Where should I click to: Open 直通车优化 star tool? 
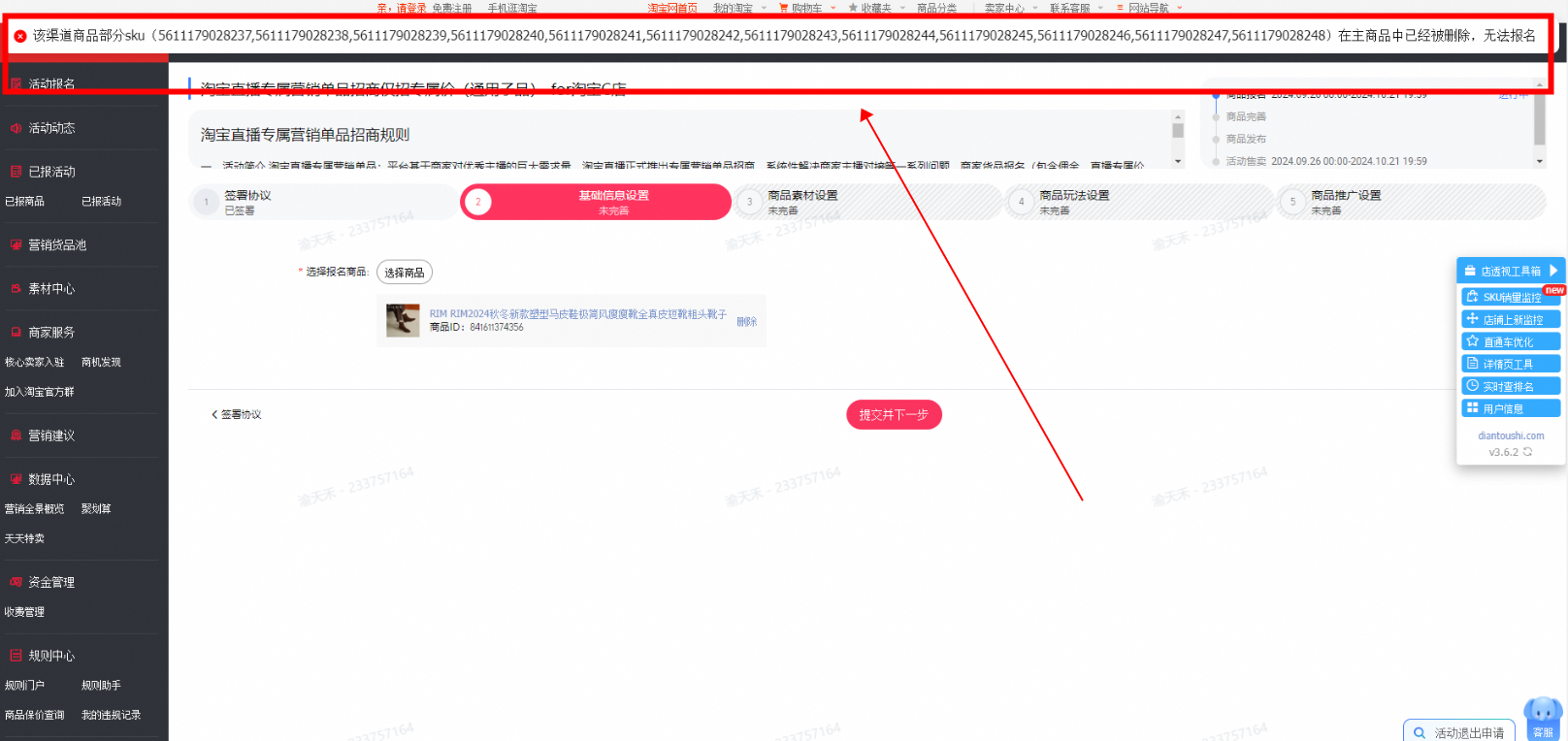(x=1511, y=341)
